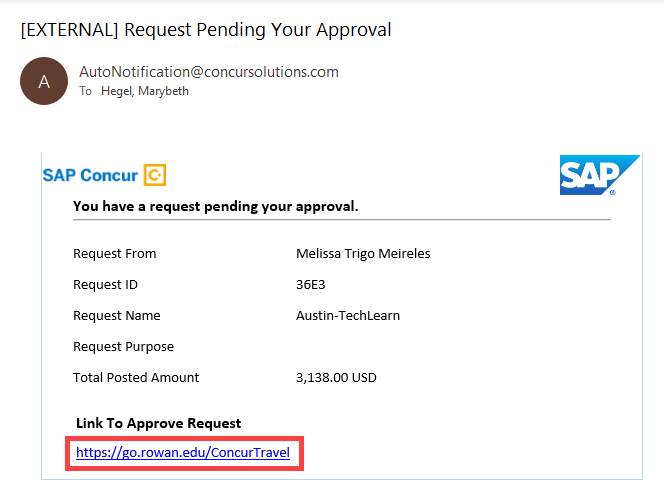Click the Request From label

[x=115, y=253]
